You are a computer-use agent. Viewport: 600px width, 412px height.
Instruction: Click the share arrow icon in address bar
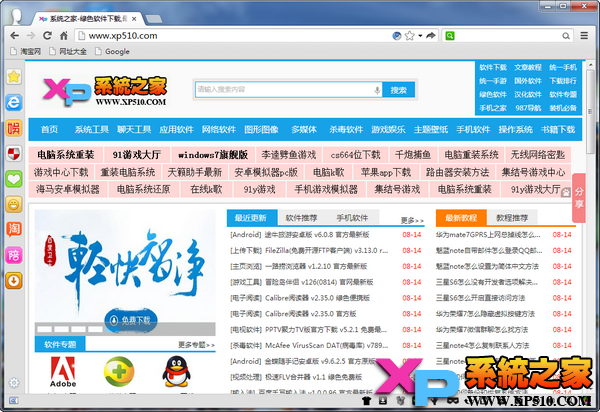point(431,36)
